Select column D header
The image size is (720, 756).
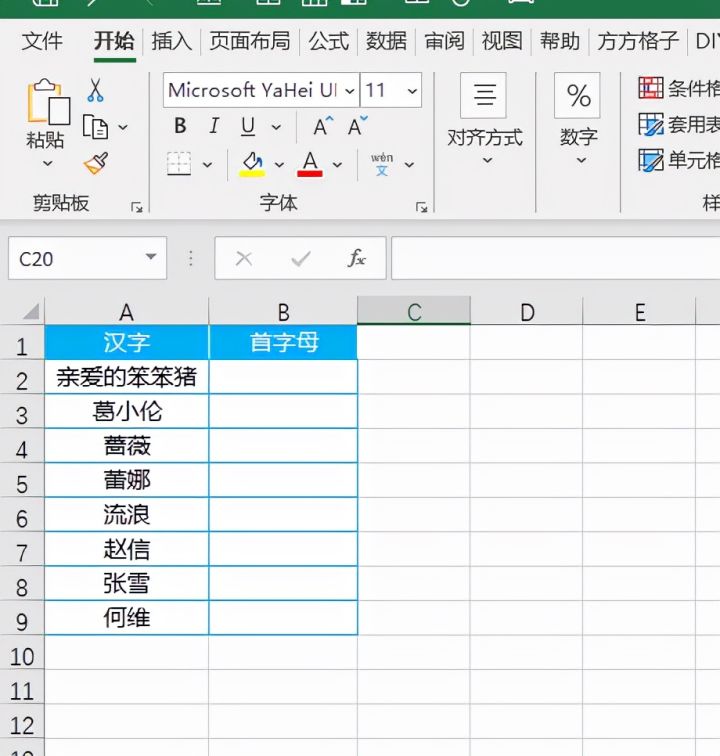(527, 311)
